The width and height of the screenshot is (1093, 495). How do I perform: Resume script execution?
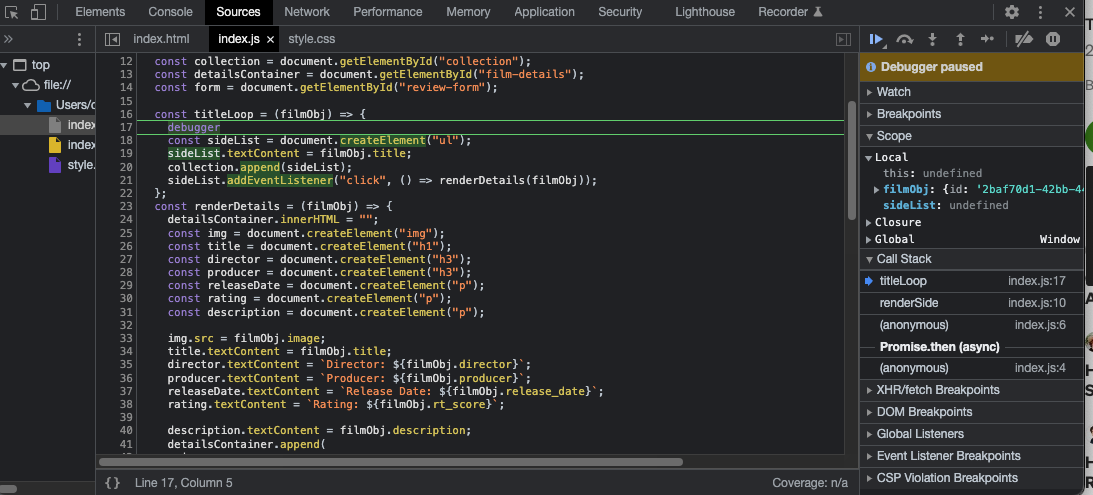click(x=877, y=40)
